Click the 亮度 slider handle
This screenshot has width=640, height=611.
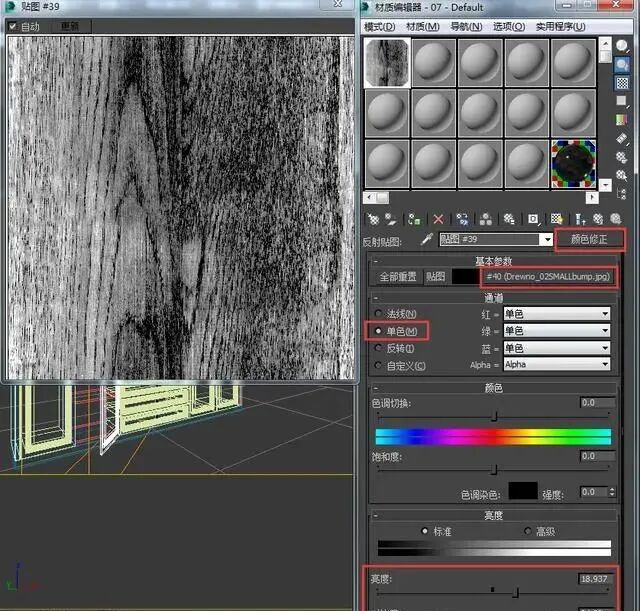click(x=516, y=592)
